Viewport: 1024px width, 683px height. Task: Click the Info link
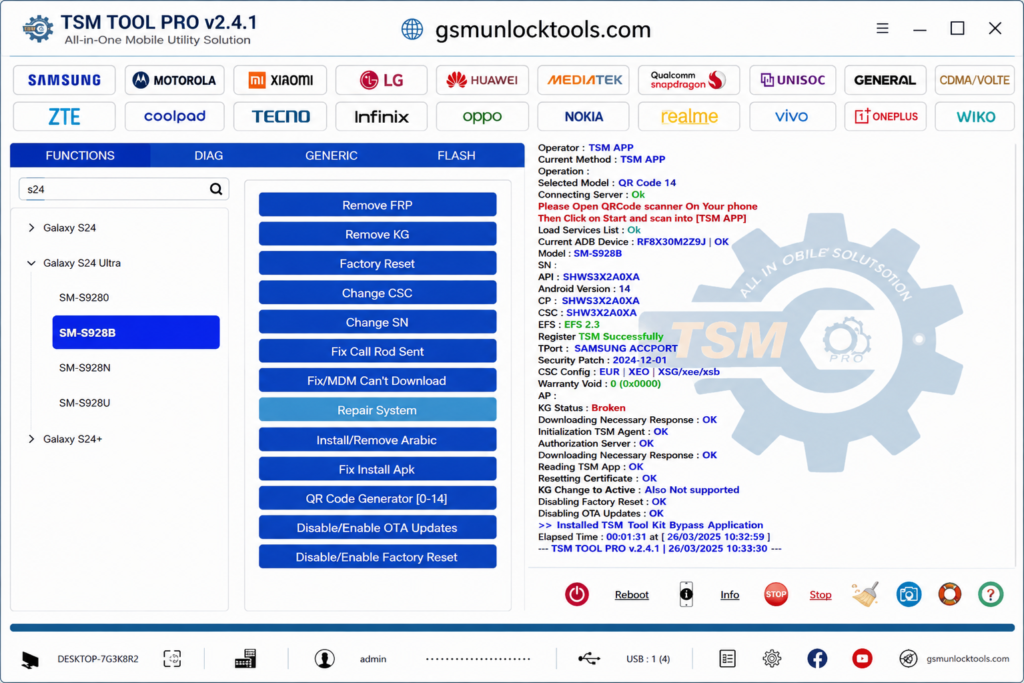coord(729,595)
